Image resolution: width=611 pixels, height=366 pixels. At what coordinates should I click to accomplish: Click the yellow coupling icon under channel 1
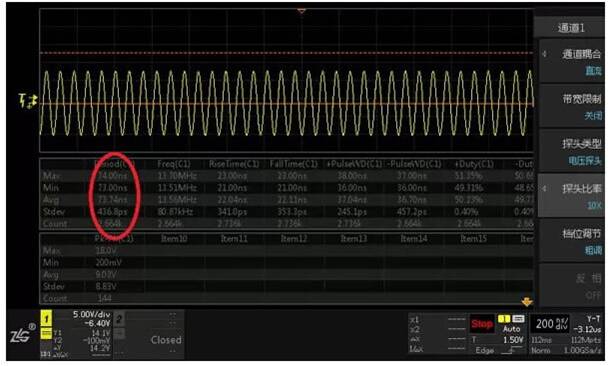click(x=46, y=334)
